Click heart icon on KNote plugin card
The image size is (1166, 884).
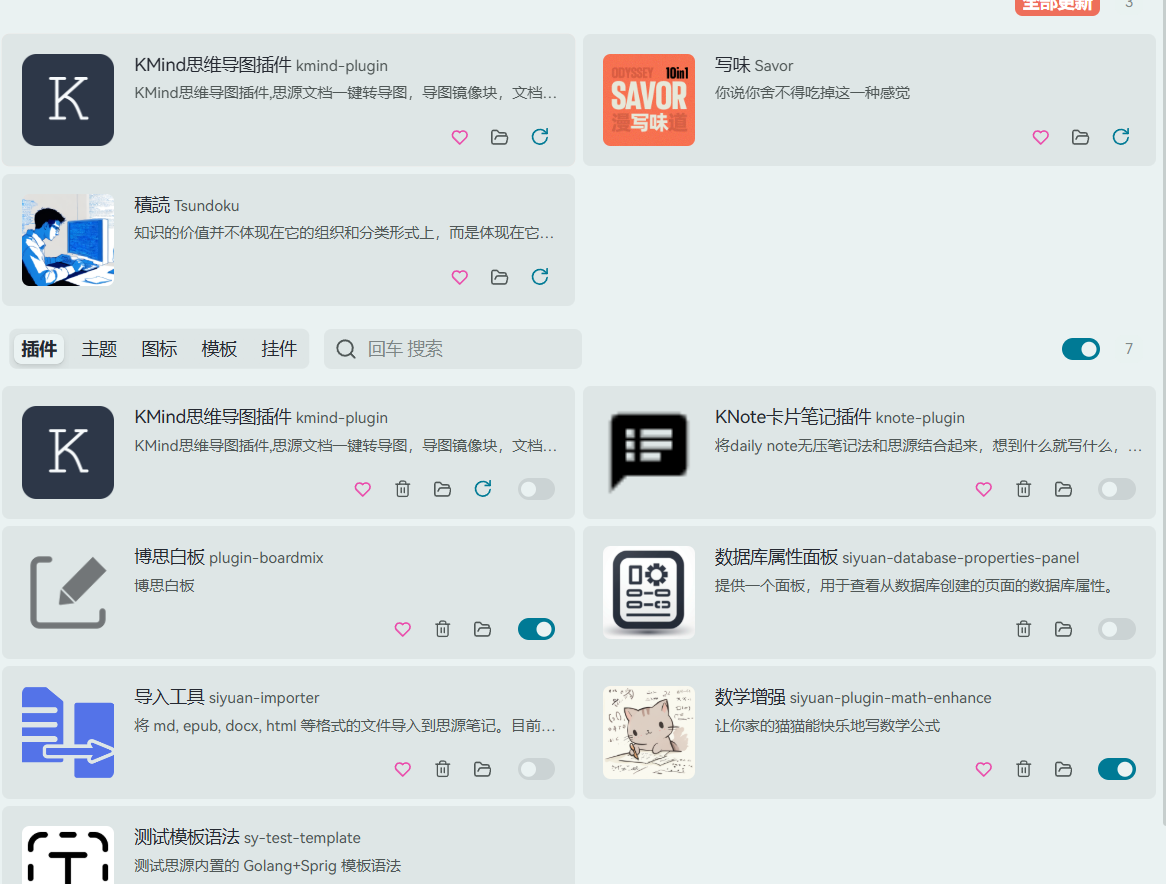pos(983,489)
